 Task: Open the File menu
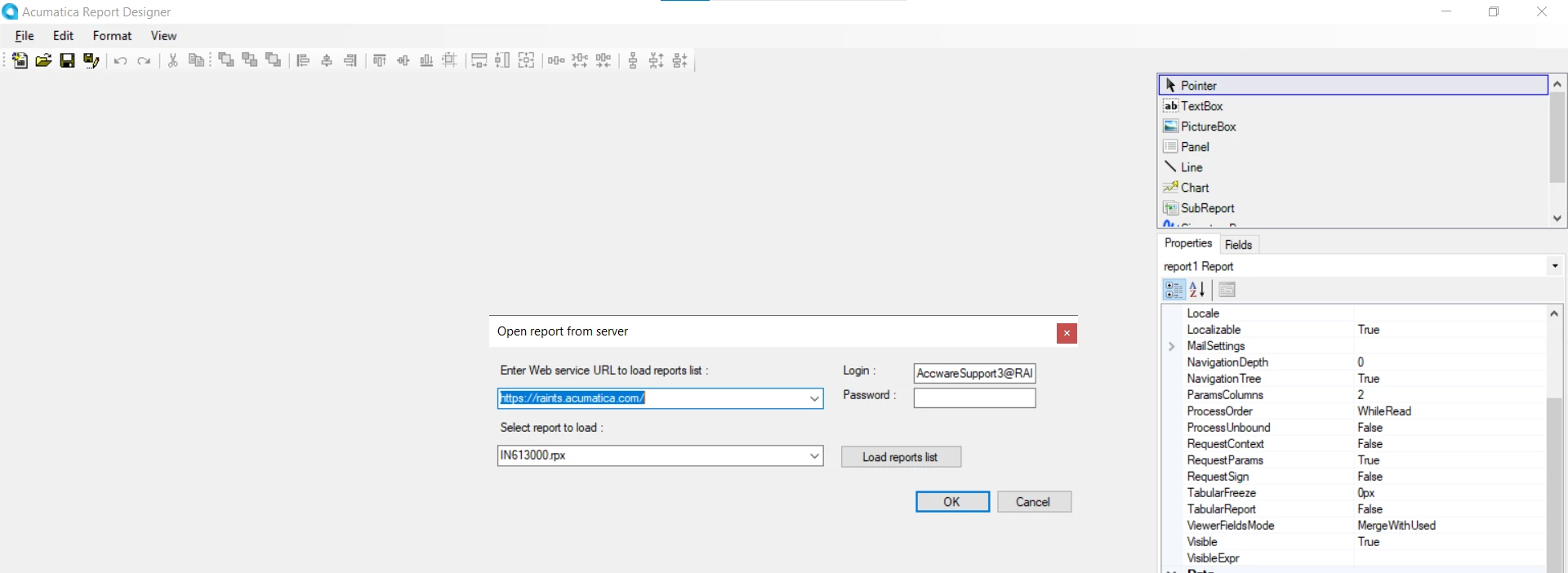tap(24, 36)
